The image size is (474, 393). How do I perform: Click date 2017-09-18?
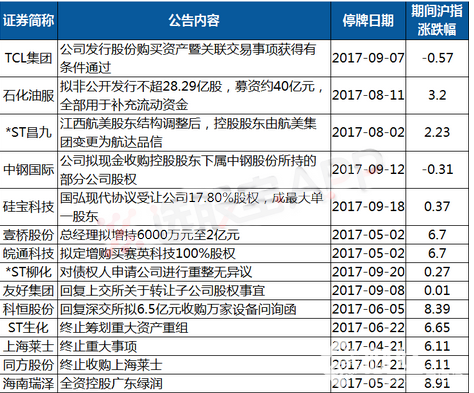(368, 207)
